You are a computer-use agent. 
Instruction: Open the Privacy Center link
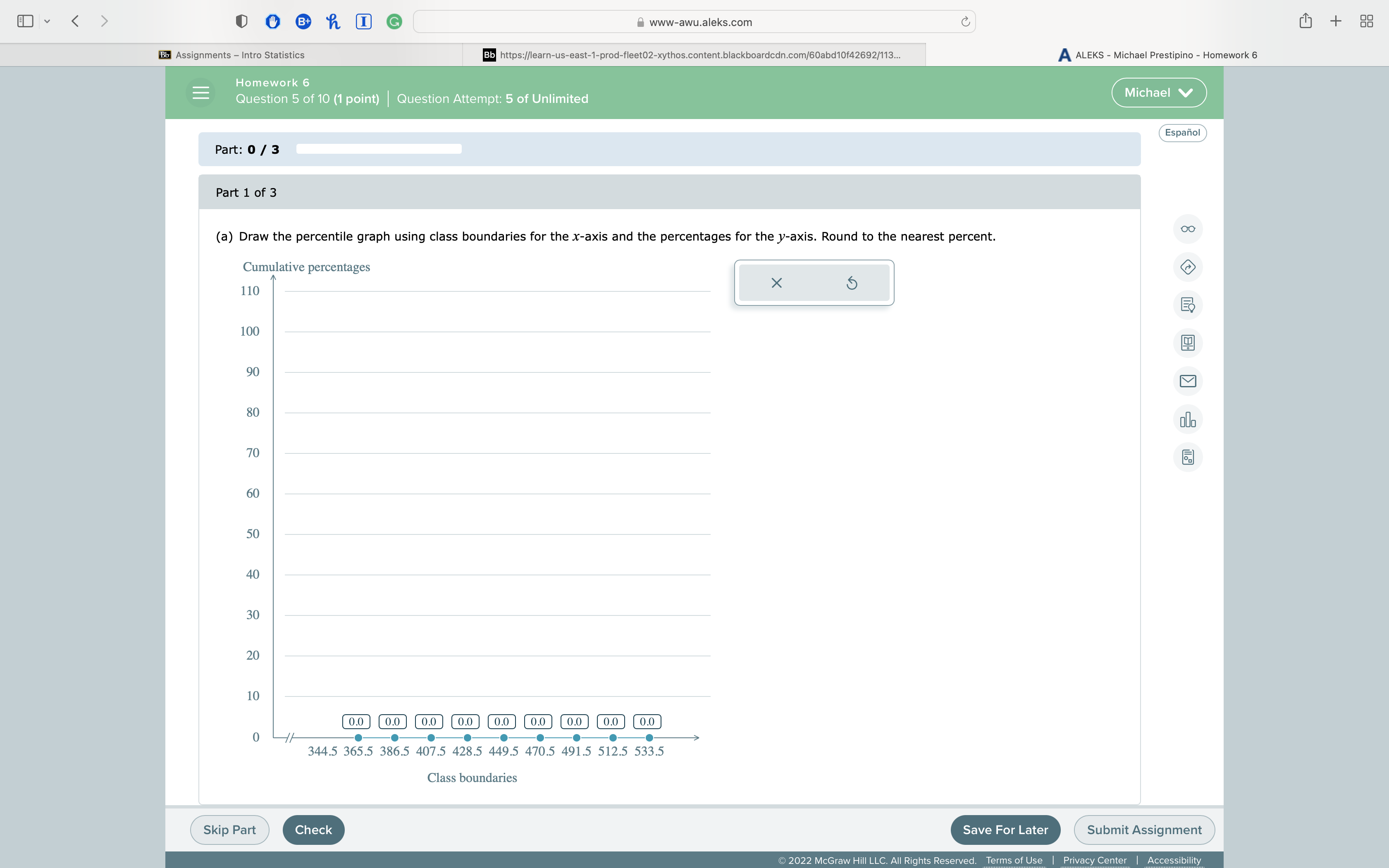[1095, 860]
